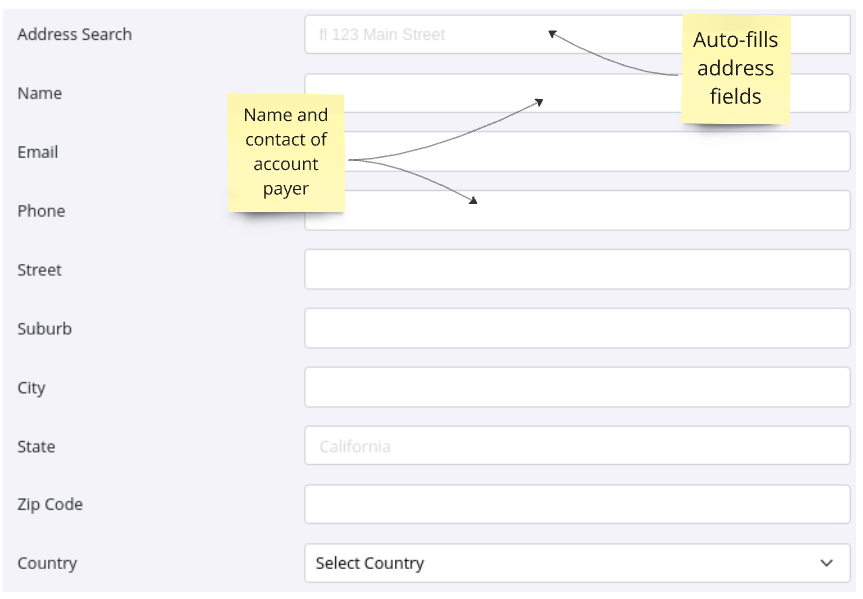Viewport: 863px width, 599px height.
Task: Open the Select Country dropdown
Action: (560, 563)
